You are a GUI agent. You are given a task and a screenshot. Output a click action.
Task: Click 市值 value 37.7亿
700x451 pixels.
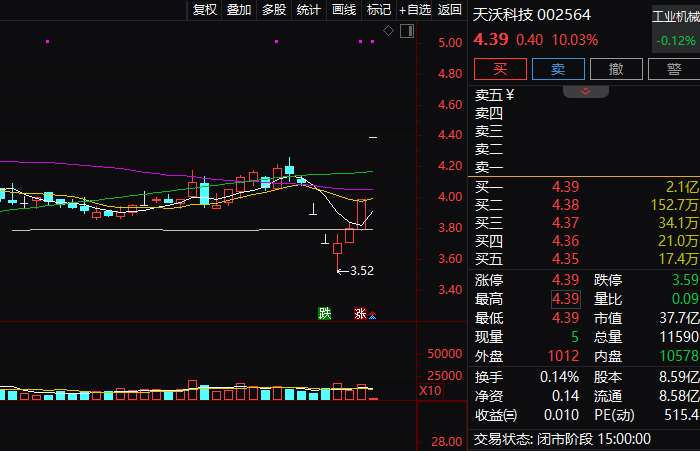[x=679, y=318]
